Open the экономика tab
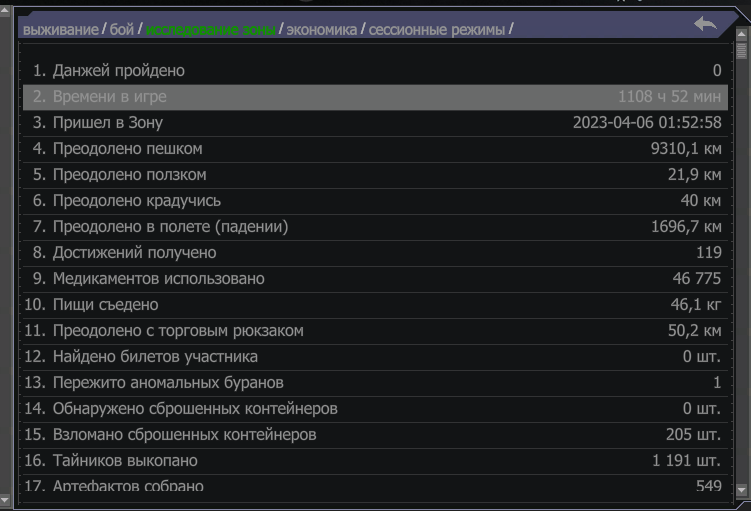The width and height of the screenshot is (751, 511). pos(322,30)
